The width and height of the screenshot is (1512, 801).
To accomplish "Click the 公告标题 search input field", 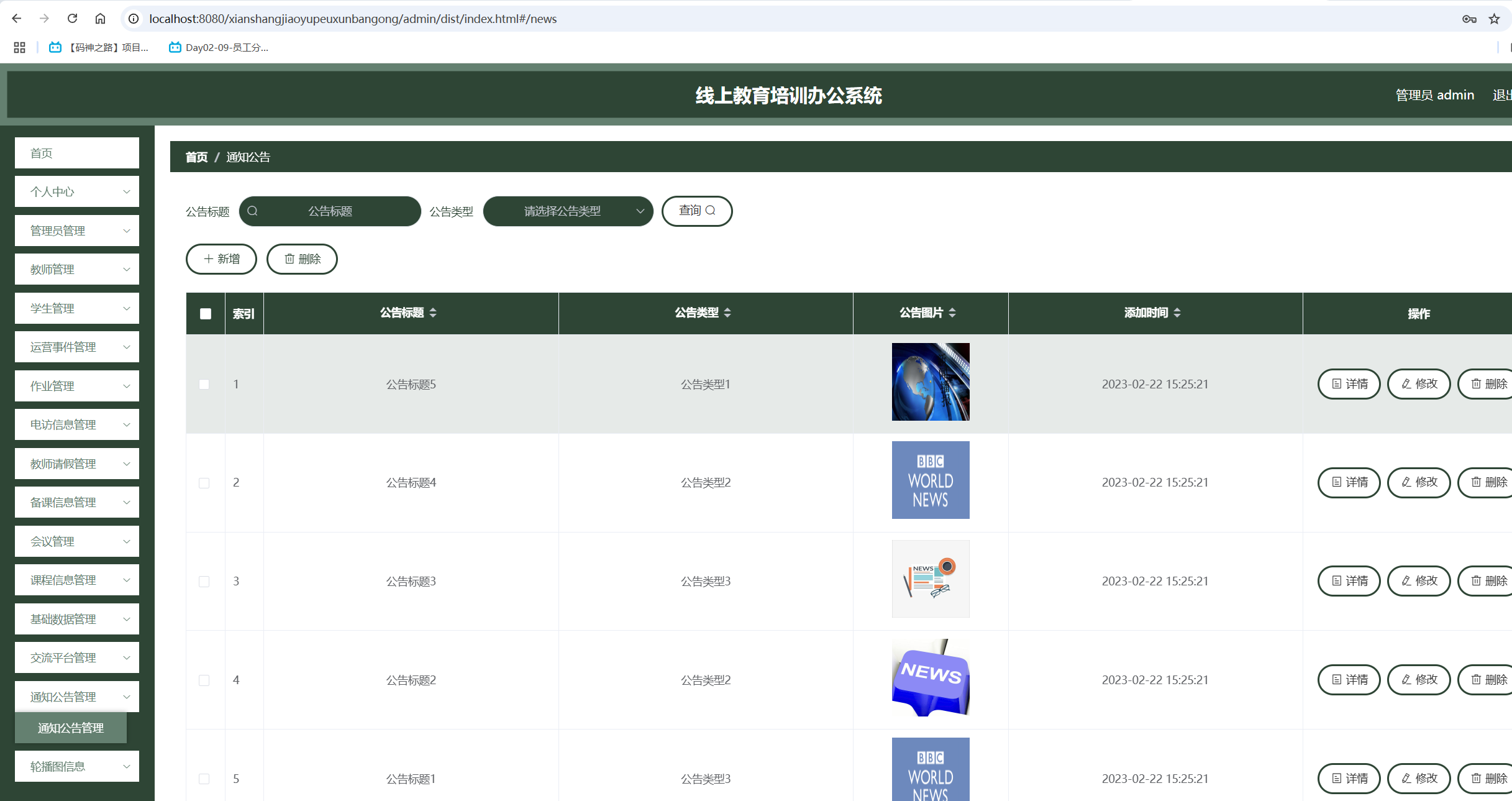I will (330, 211).
